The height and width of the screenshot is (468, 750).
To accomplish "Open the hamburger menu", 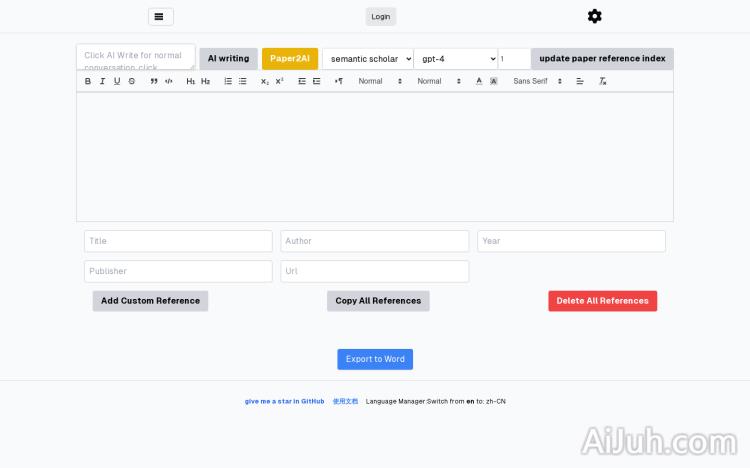I will pyautogui.click(x=160, y=16).
